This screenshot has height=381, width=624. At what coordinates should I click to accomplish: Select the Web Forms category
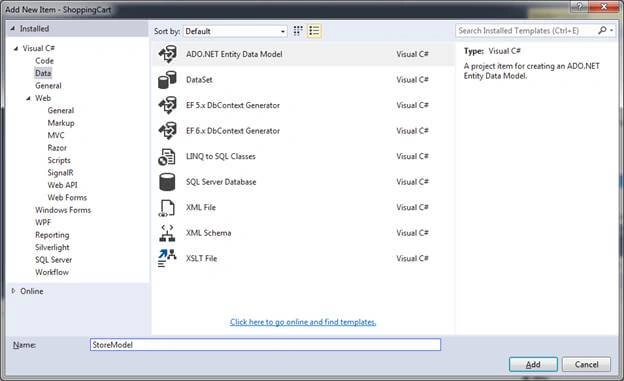pos(67,197)
